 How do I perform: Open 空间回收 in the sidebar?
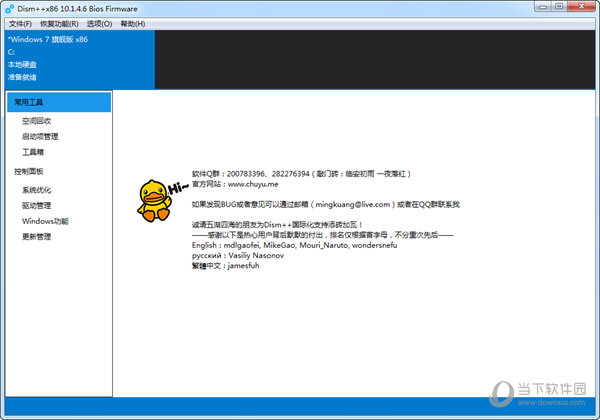click(x=36, y=121)
